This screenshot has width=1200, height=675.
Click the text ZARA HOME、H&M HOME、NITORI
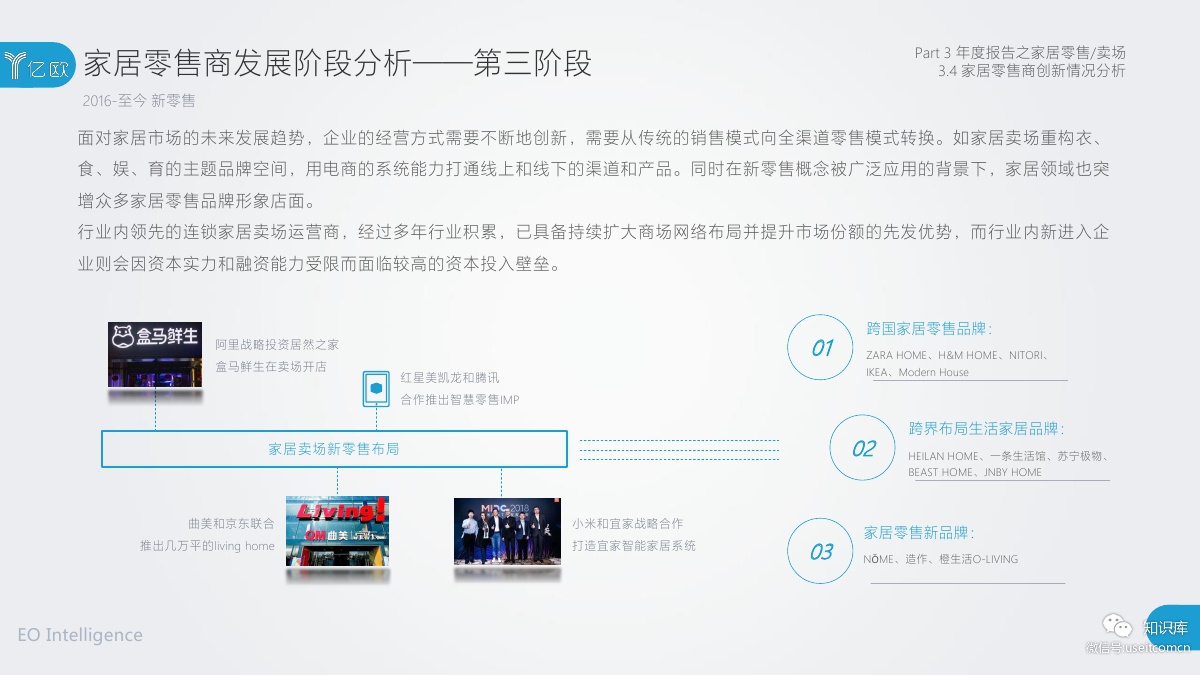click(956, 355)
